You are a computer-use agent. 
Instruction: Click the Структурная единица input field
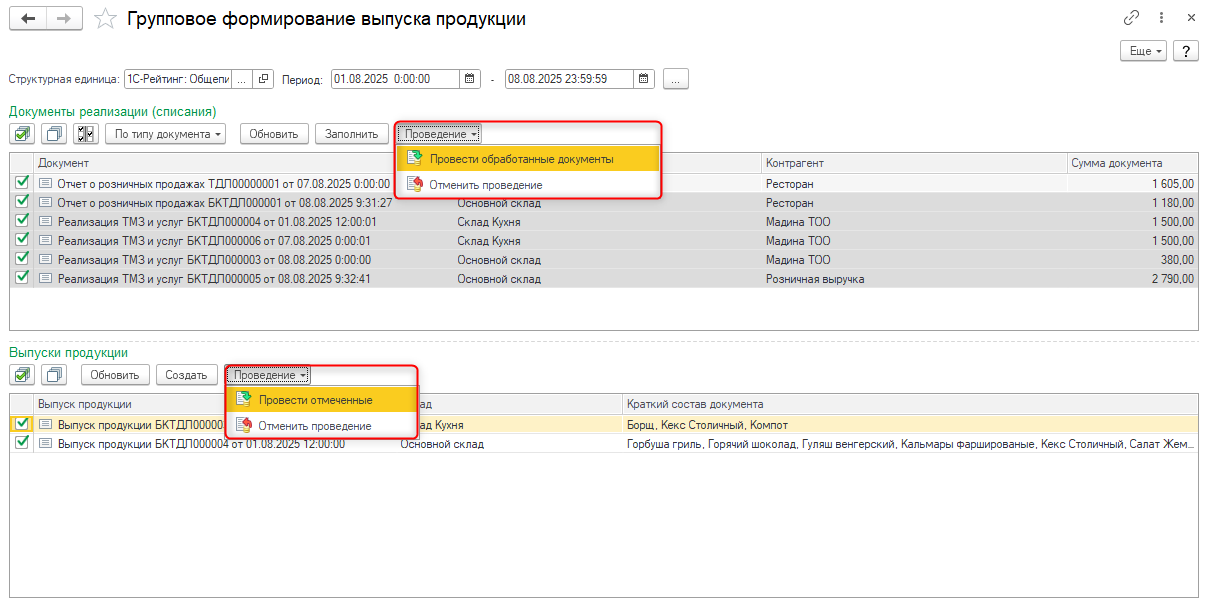pyautogui.click(x=177, y=79)
